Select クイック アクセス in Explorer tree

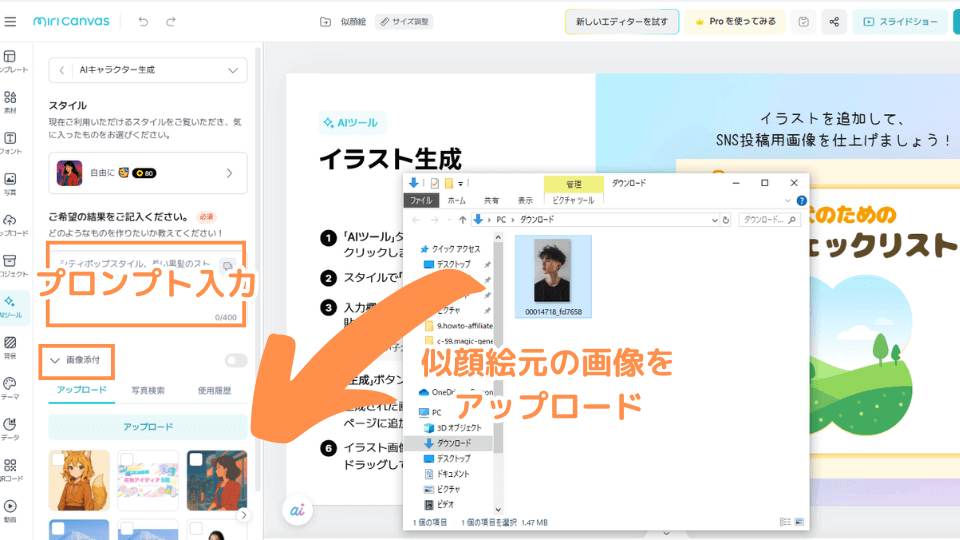[x=456, y=249]
